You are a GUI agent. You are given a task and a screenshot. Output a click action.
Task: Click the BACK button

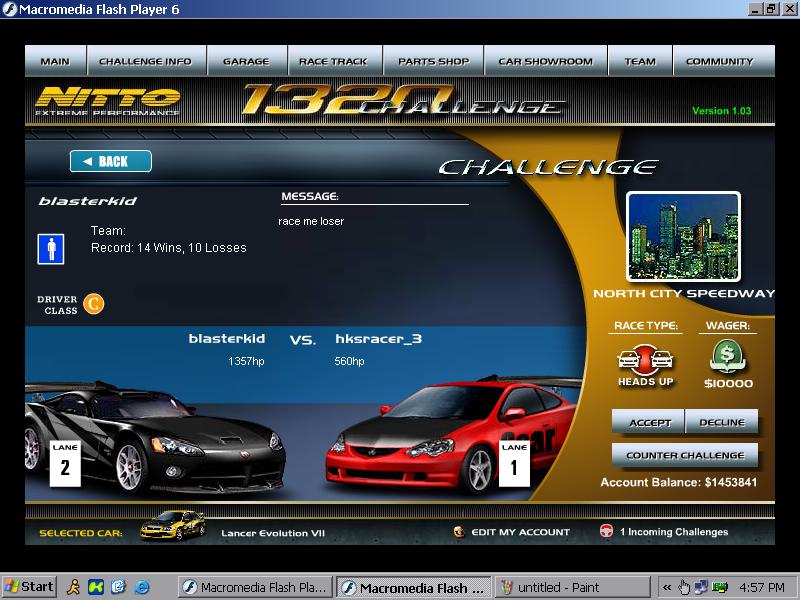(111, 161)
